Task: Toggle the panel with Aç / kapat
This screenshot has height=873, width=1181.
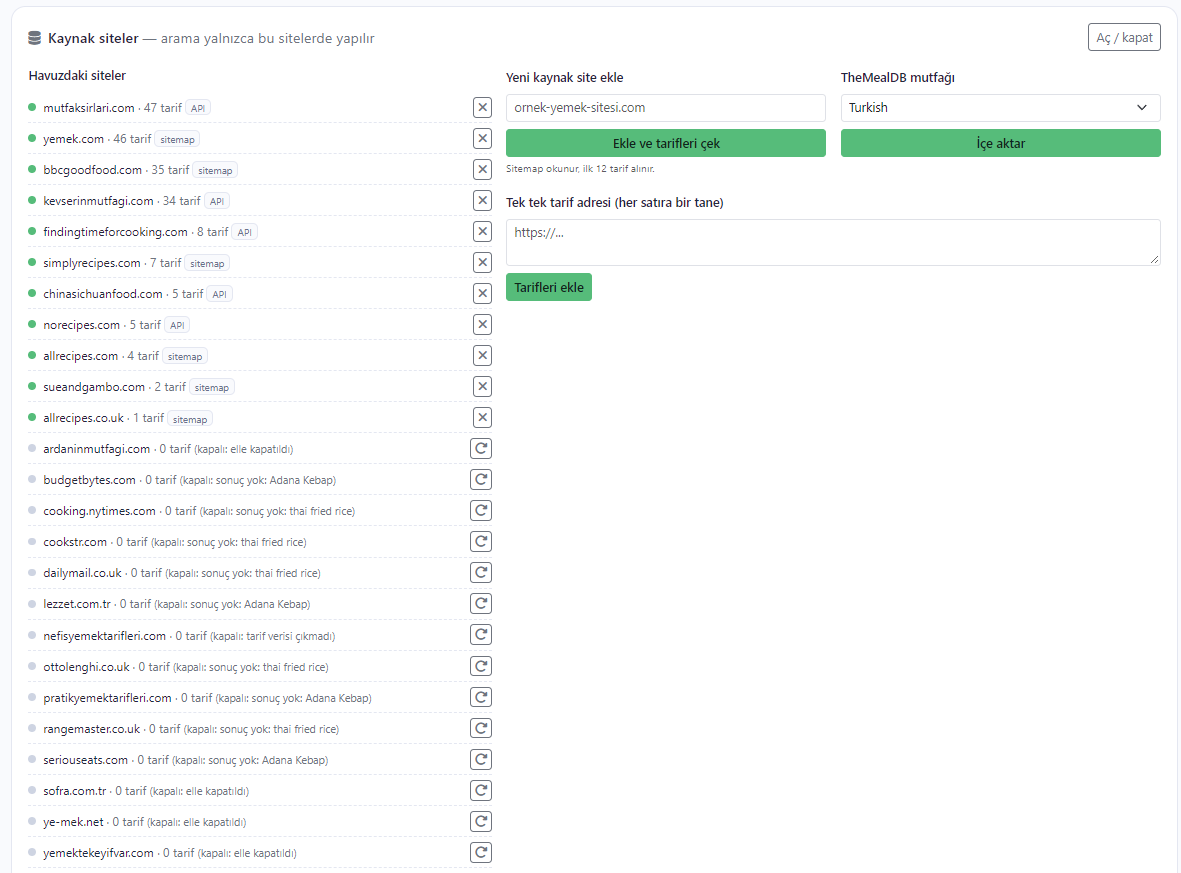Action: (1124, 38)
